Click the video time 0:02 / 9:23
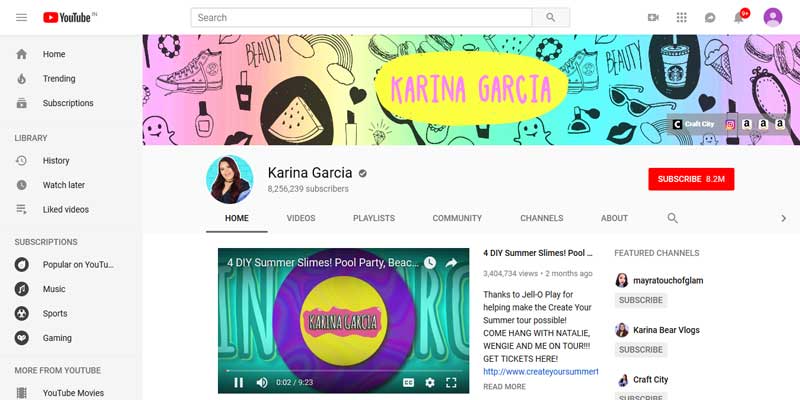 click(294, 382)
